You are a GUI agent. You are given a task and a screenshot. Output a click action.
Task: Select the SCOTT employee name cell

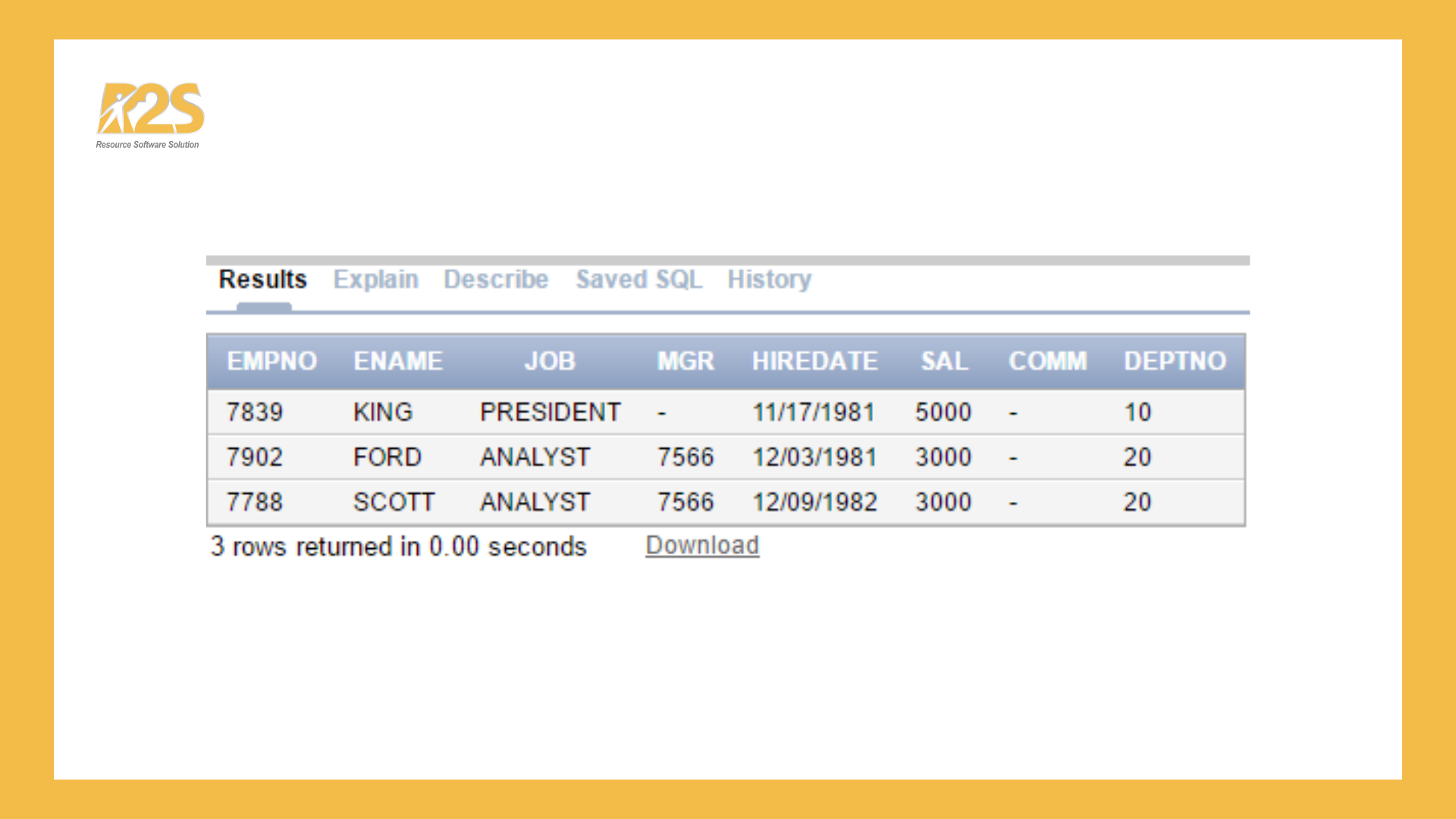(x=394, y=502)
